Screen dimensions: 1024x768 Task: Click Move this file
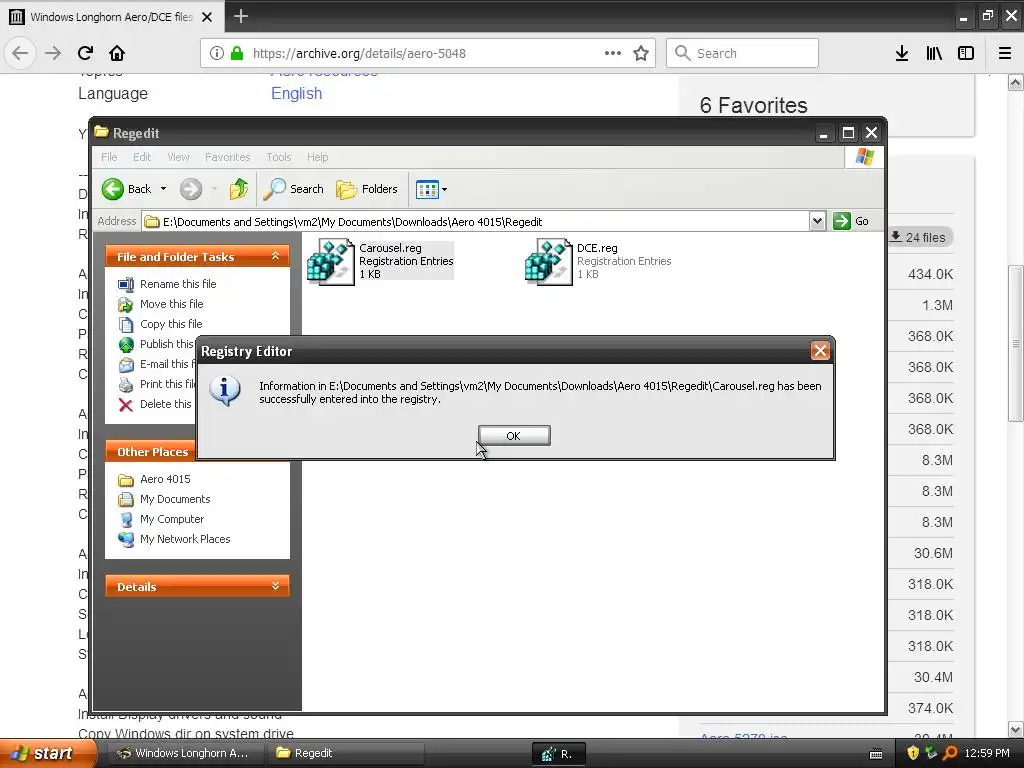point(171,304)
